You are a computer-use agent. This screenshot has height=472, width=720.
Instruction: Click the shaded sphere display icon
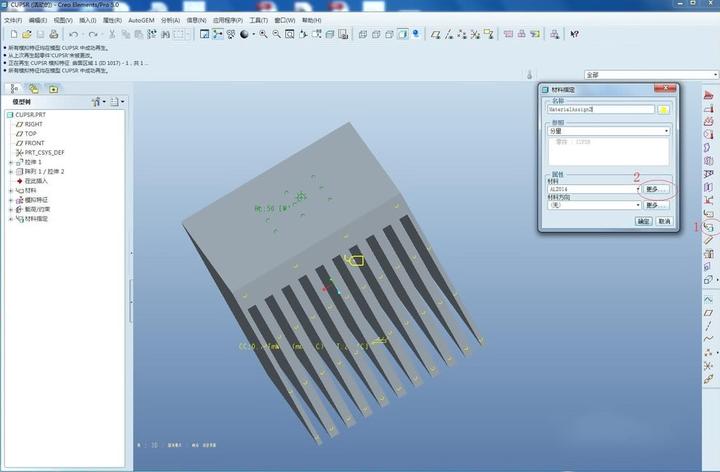244,34
